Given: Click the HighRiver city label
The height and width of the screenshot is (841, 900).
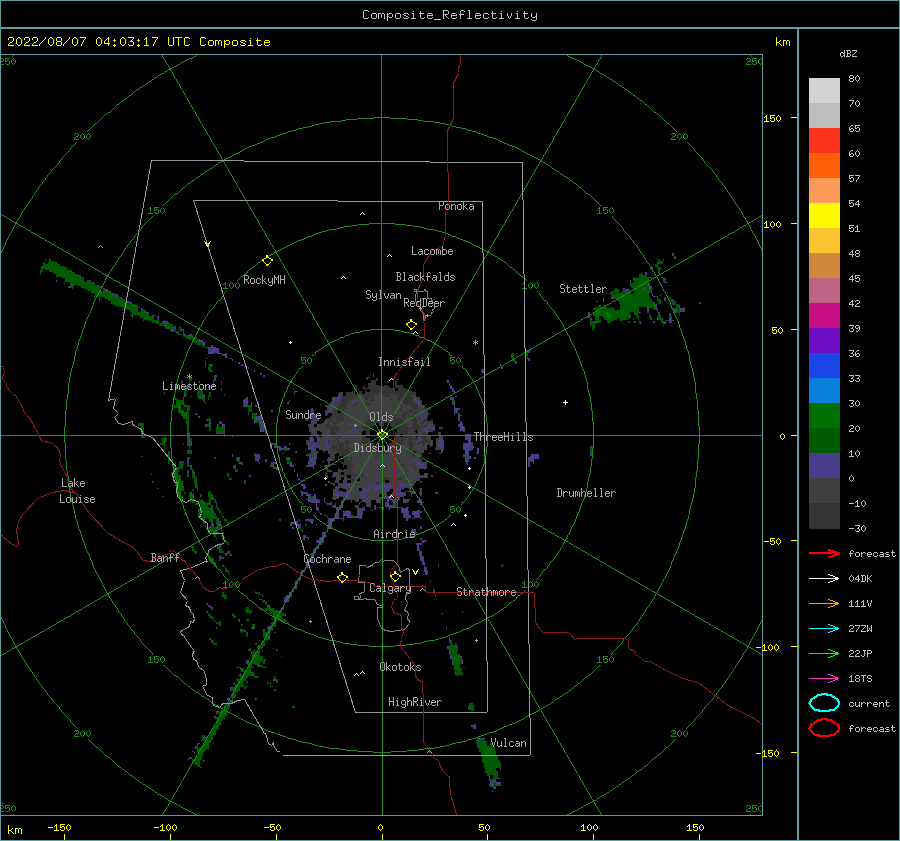Looking at the screenshot, I should 415,702.
